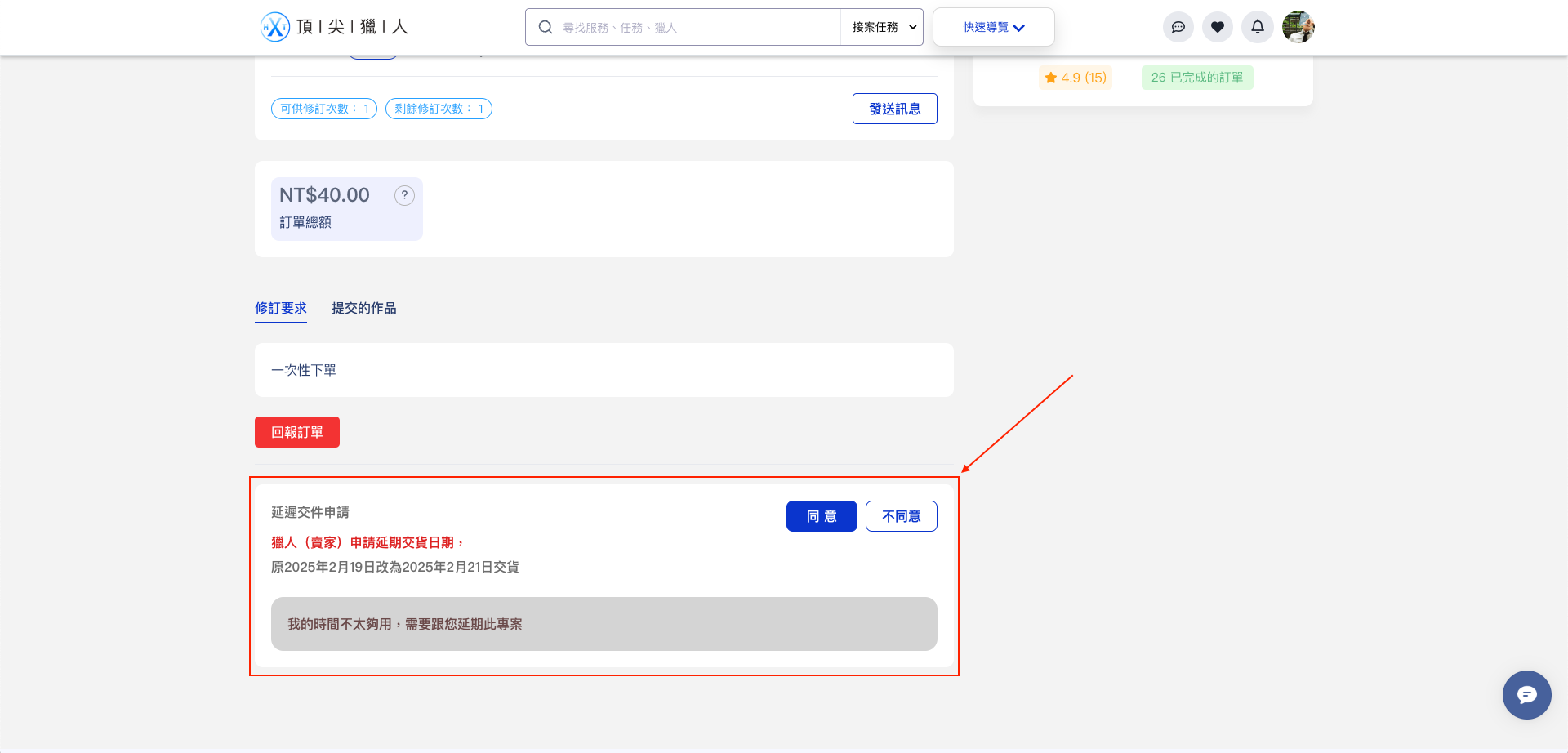
Task: Expand the 接案任務 dropdown
Action: [883, 27]
